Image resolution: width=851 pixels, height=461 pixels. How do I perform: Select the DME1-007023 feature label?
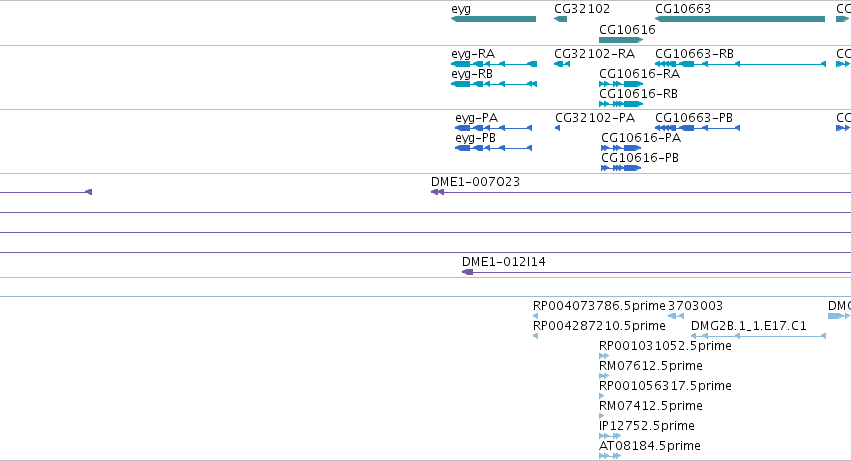coord(475,182)
